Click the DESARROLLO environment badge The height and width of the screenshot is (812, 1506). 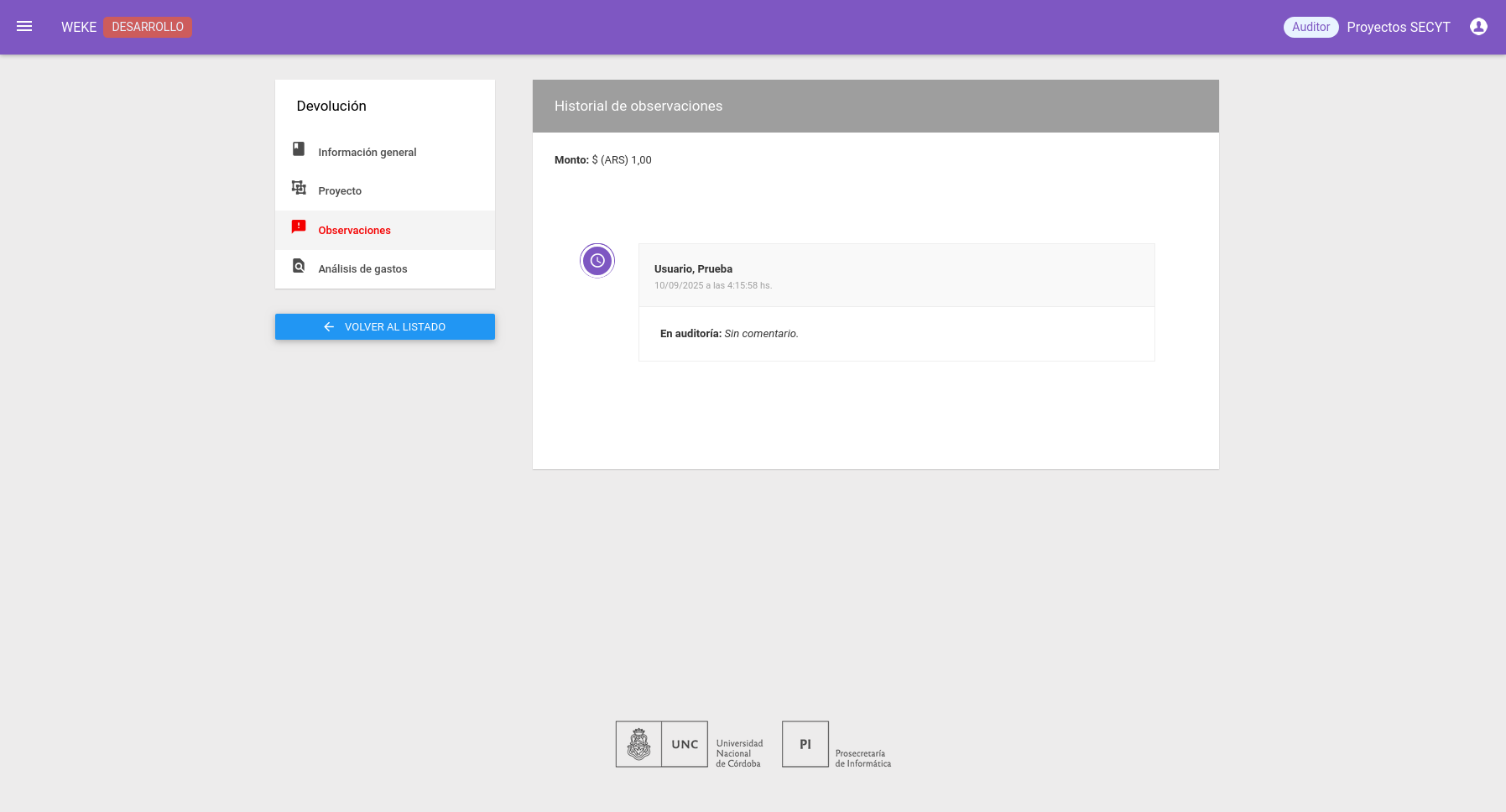point(148,27)
